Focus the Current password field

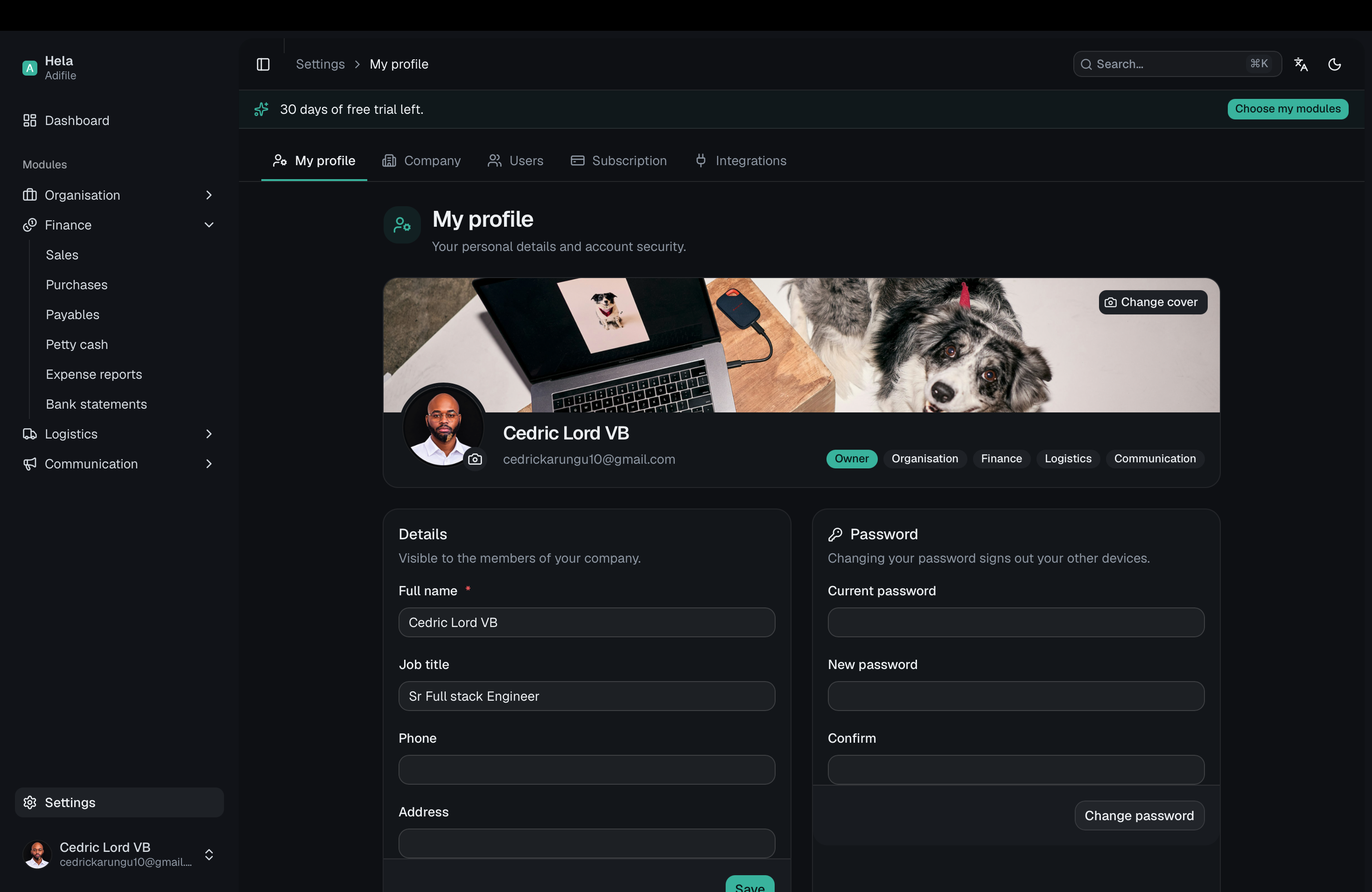coord(1016,622)
